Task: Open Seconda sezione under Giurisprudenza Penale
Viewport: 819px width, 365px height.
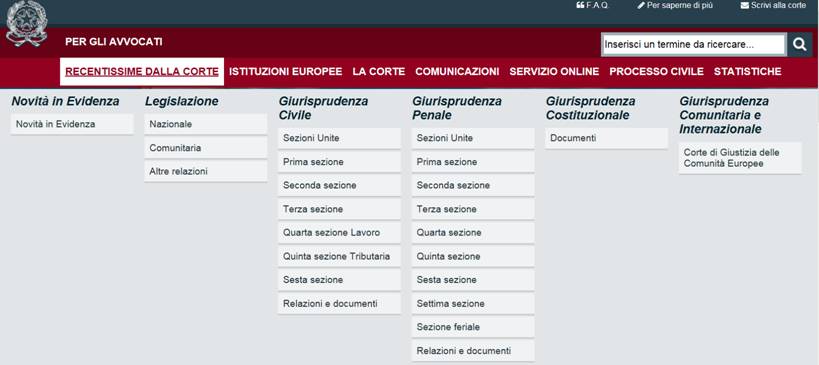Action: click(473, 185)
